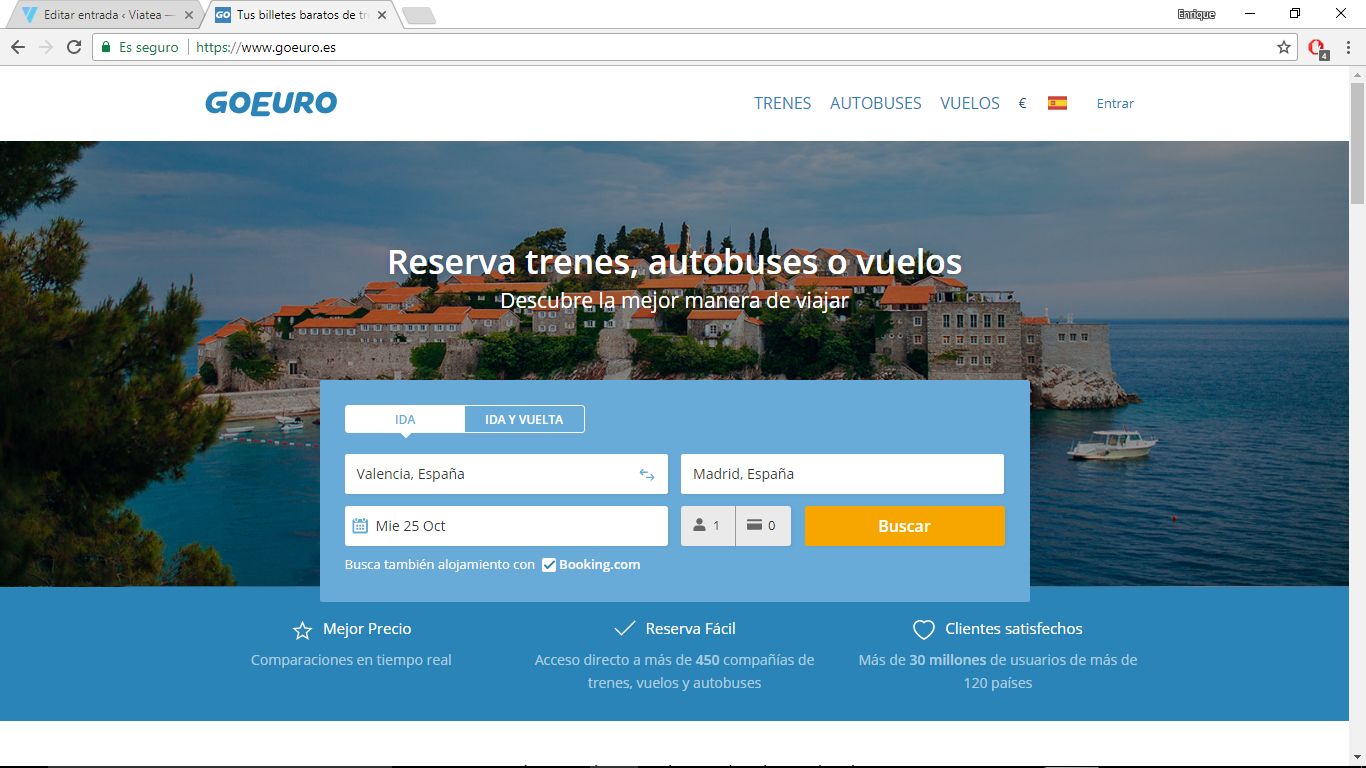
Task: Switch to IDA Y VUELTA round trip
Action: [x=524, y=419]
